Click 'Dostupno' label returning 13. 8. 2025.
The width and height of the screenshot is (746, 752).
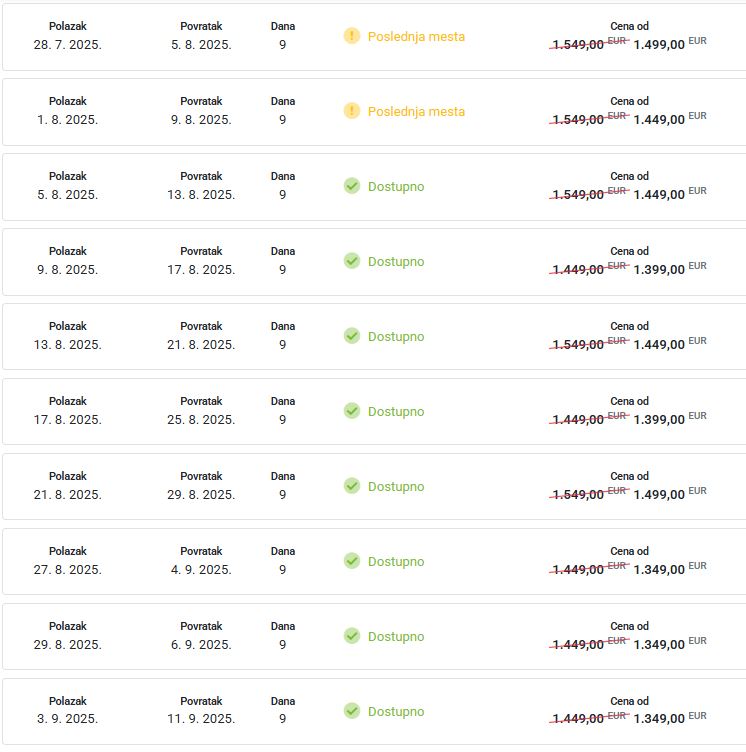tap(396, 187)
